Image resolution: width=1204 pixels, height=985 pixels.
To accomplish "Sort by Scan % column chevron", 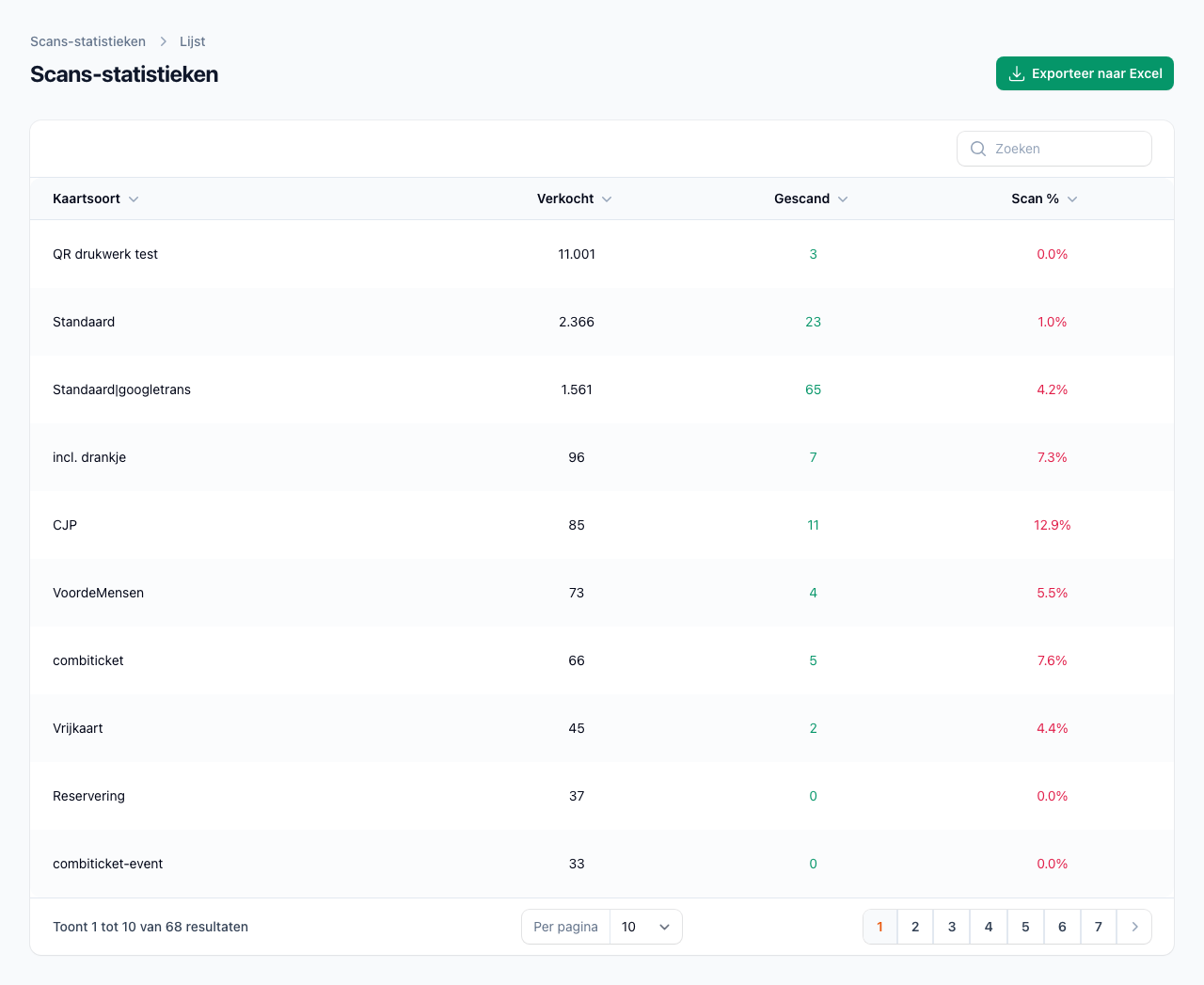I will 1072,199.
